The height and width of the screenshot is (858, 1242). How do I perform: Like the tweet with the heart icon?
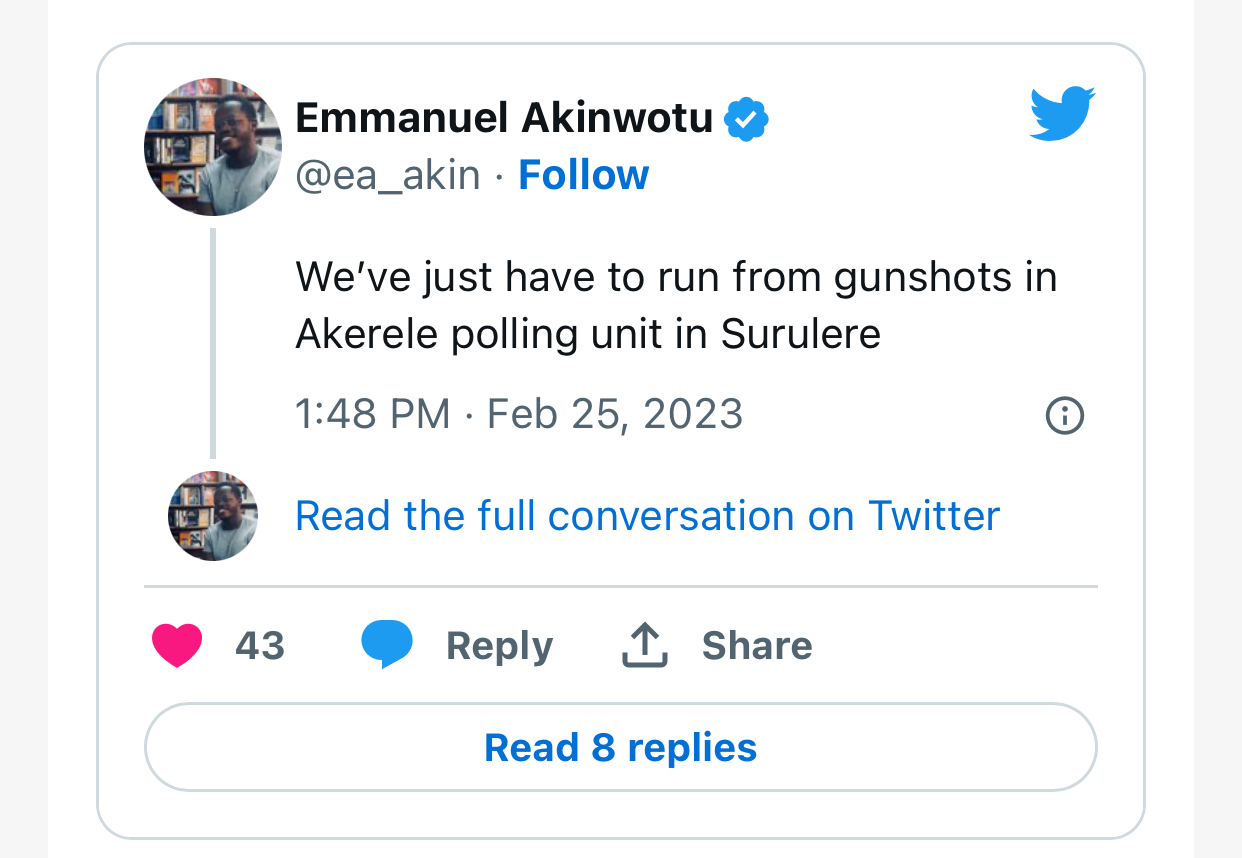pos(177,645)
